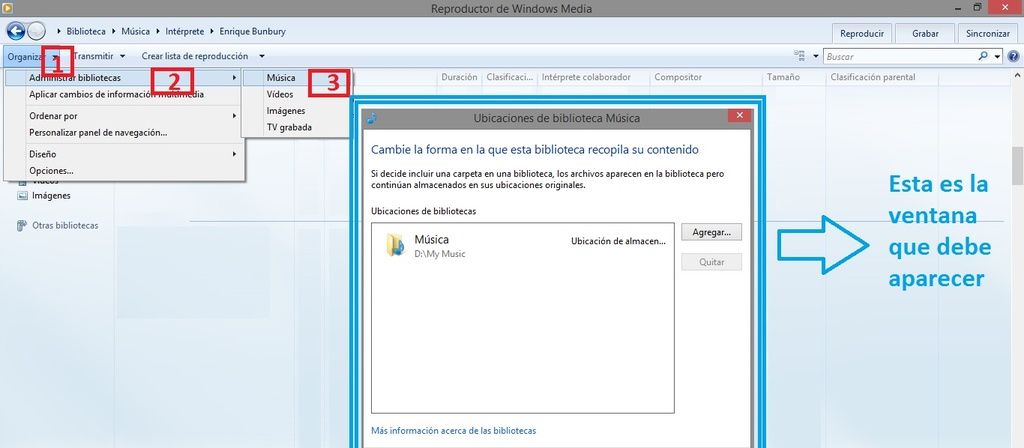Switch to the Grabar tab

coord(925,33)
